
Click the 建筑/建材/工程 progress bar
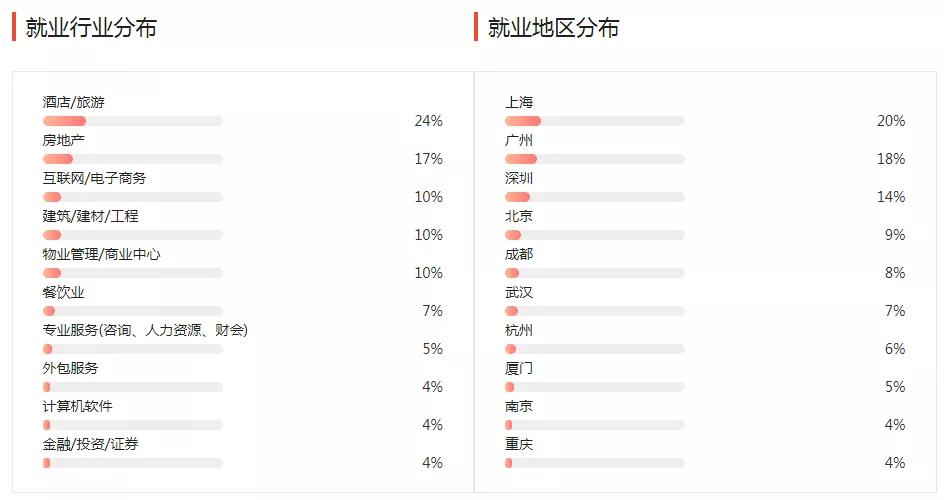(132, 235)
